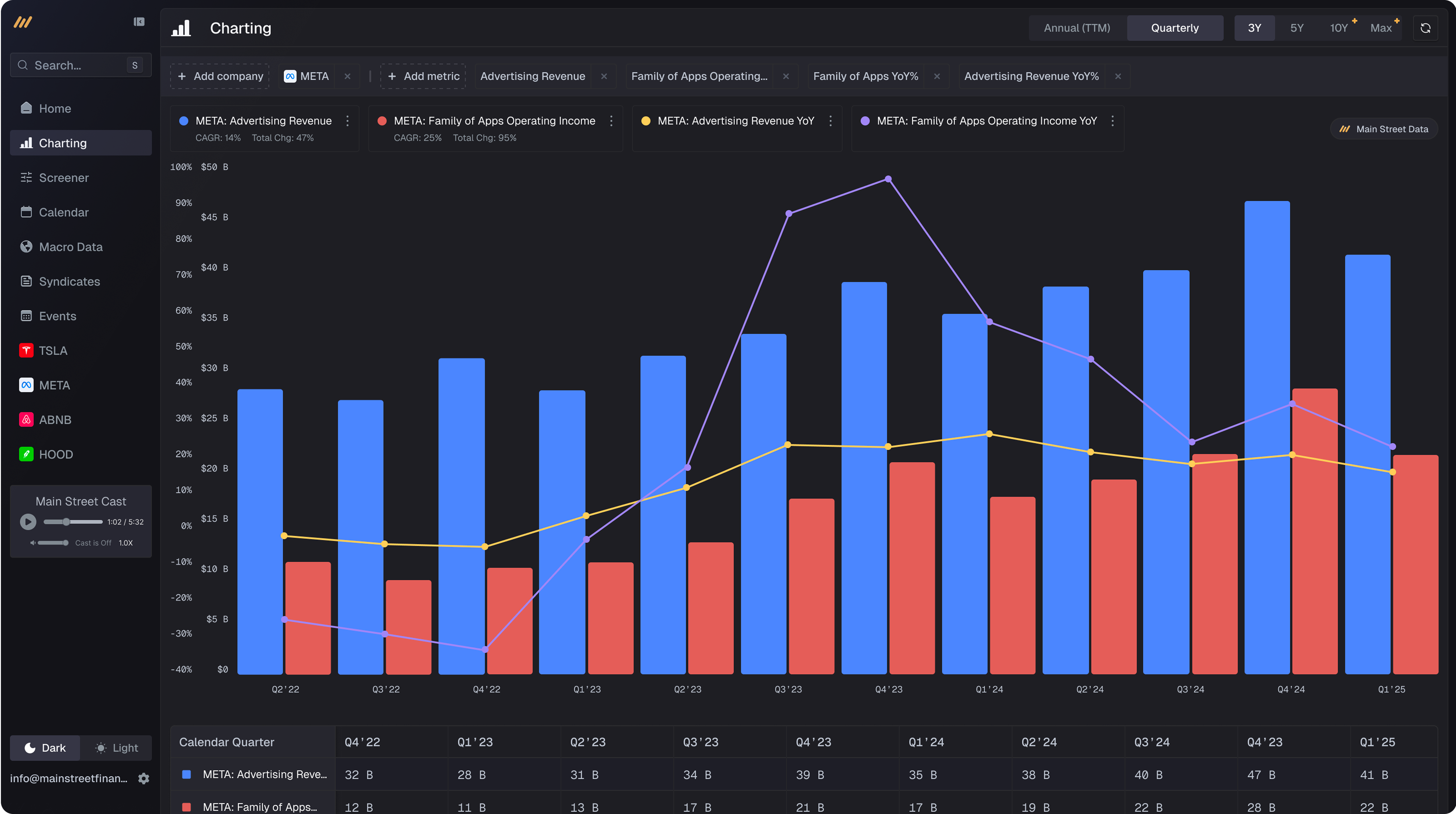Remove Advertising Revenue metric chip
This screenshot has height=814, width=1456.
tap(604, 76)
